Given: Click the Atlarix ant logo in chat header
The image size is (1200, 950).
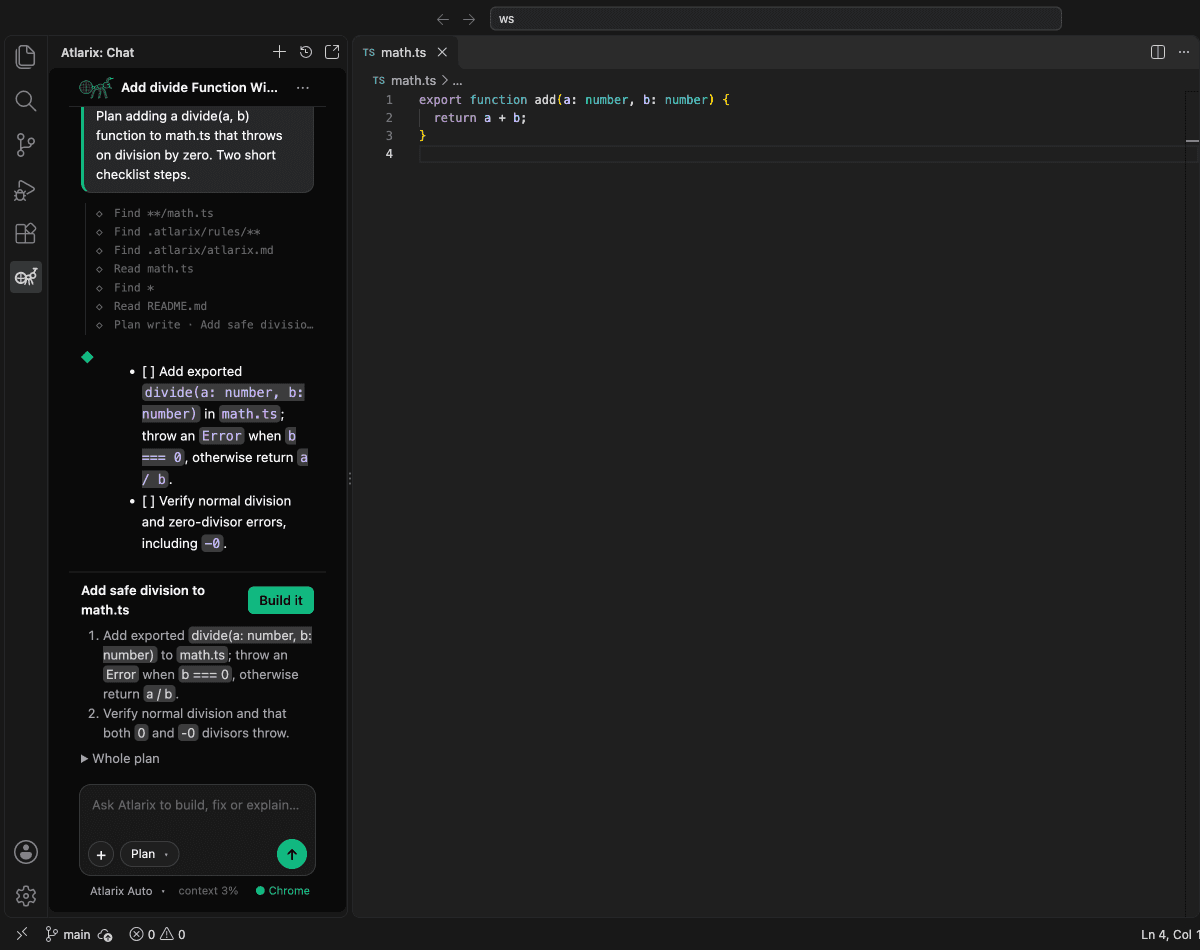Looking at the screenshot, I should pyautogui.click(x=96, y=88).
